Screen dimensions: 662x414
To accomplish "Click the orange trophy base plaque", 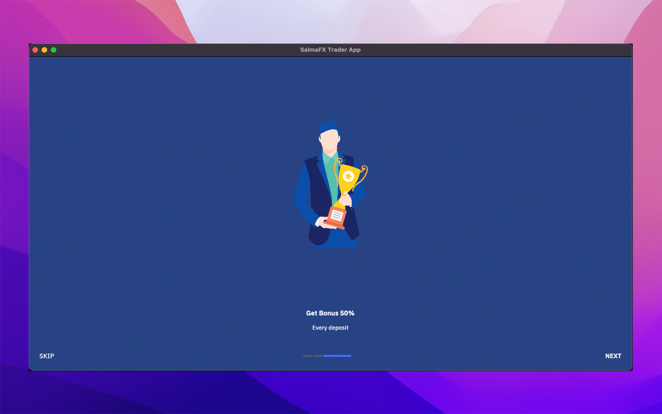I will pos(337,214).
